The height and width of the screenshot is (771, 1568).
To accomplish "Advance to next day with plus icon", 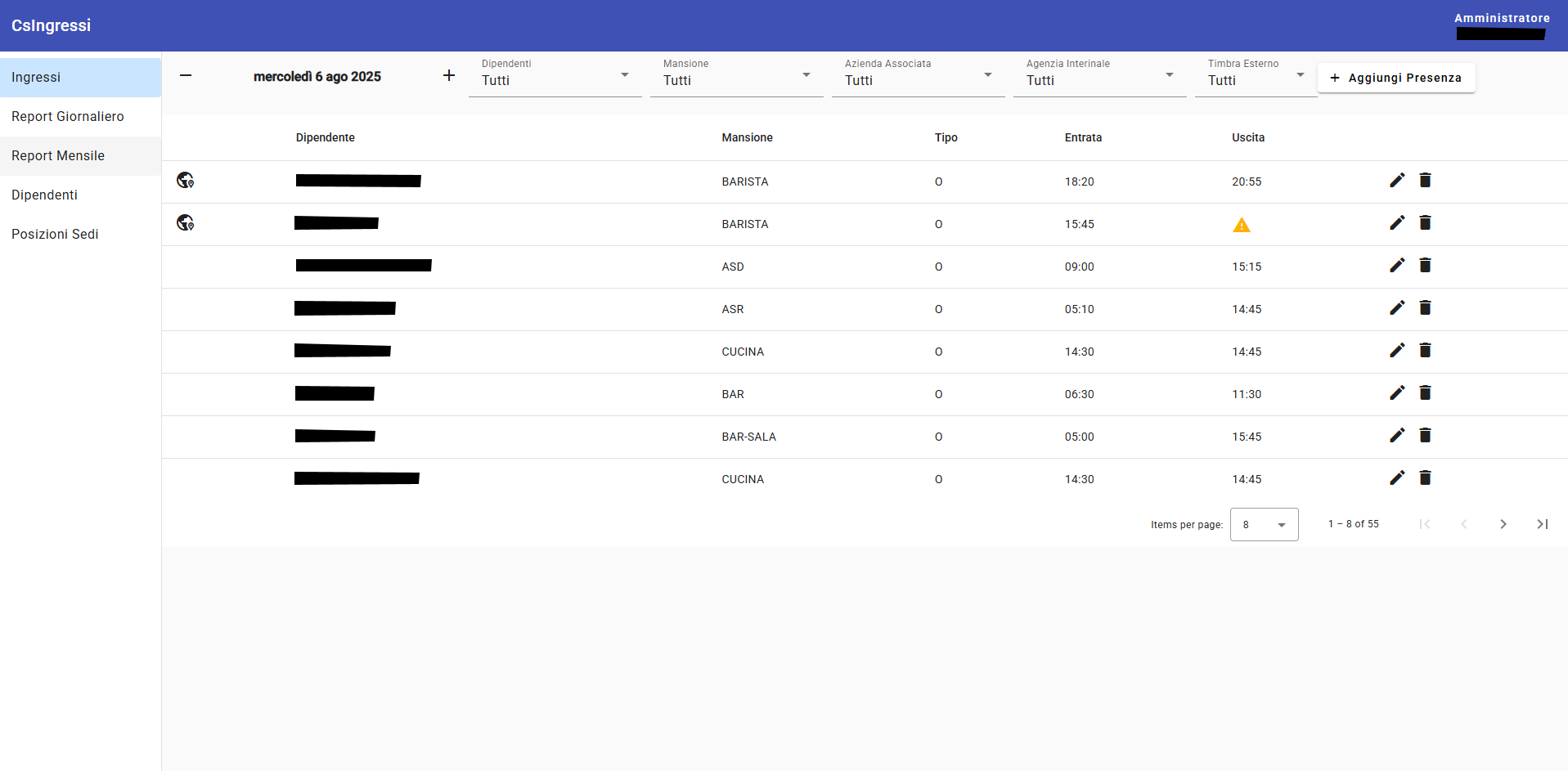I will [x=449, y=75].
